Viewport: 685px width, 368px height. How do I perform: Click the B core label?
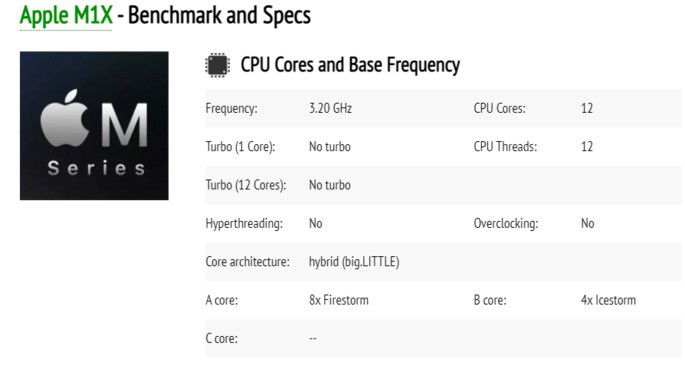(490, 300)
